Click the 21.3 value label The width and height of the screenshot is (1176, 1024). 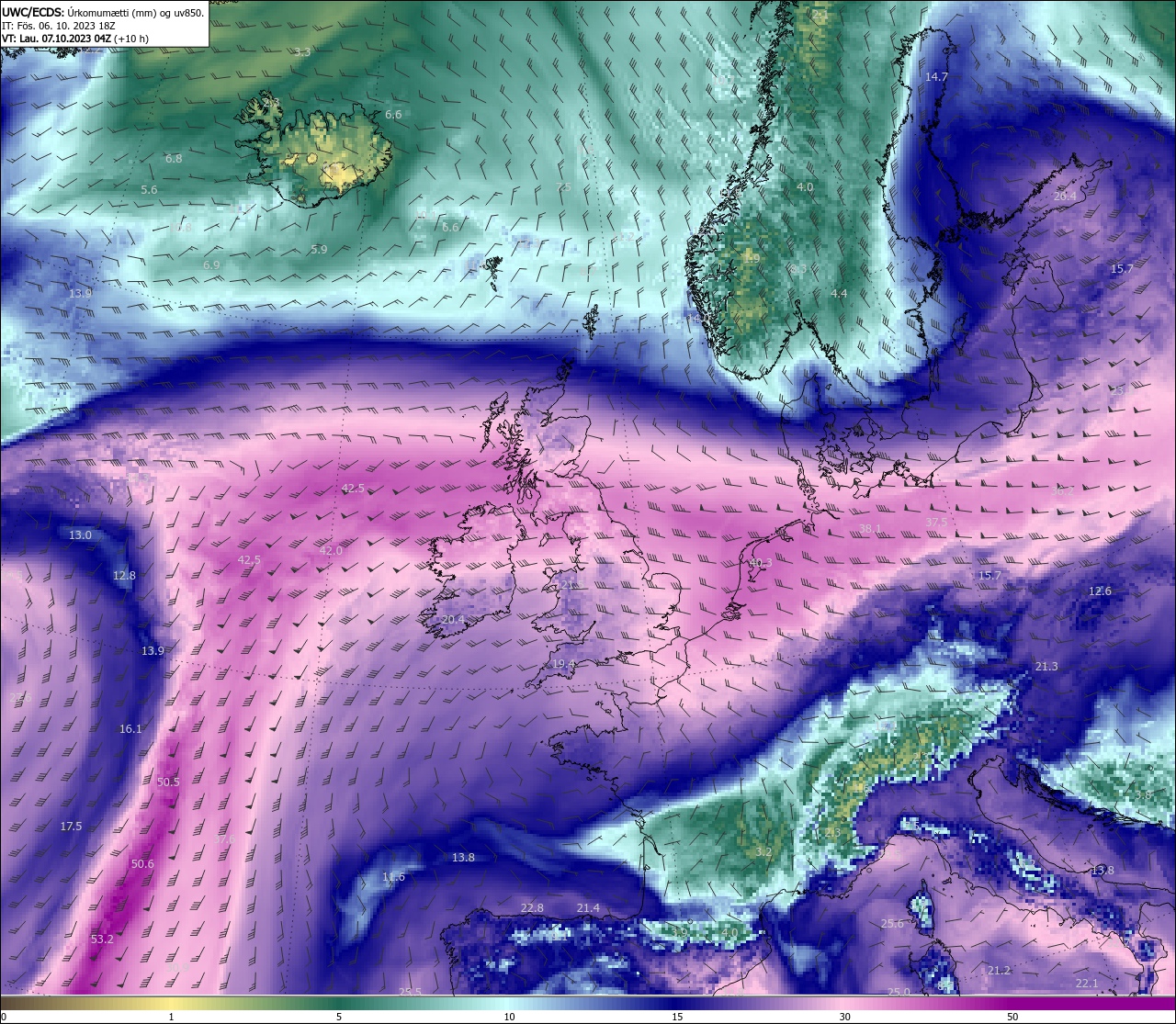[1046, 667]
